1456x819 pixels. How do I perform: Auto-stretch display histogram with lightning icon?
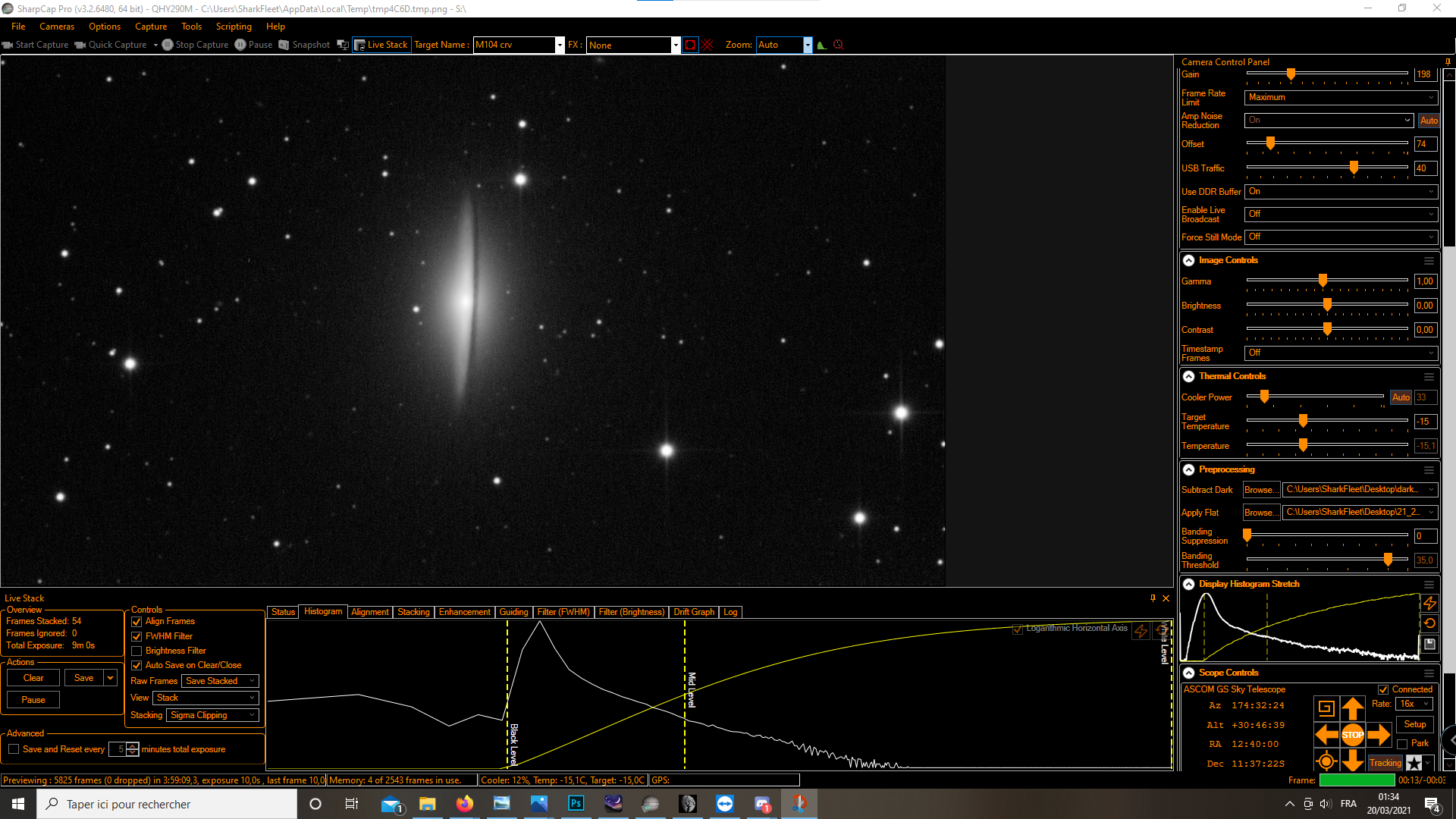[1429, 604]
